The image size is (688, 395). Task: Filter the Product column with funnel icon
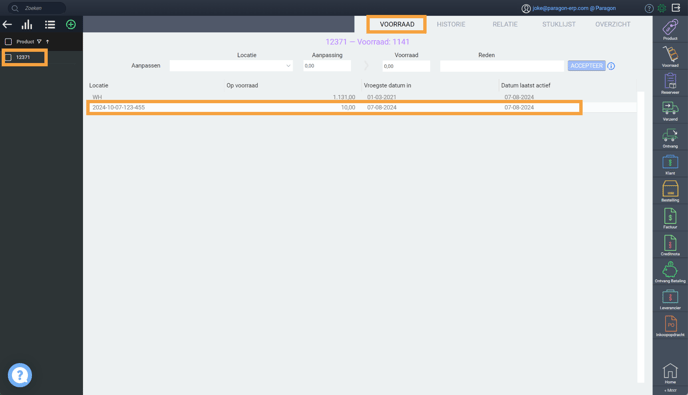[x=39, y=42]
